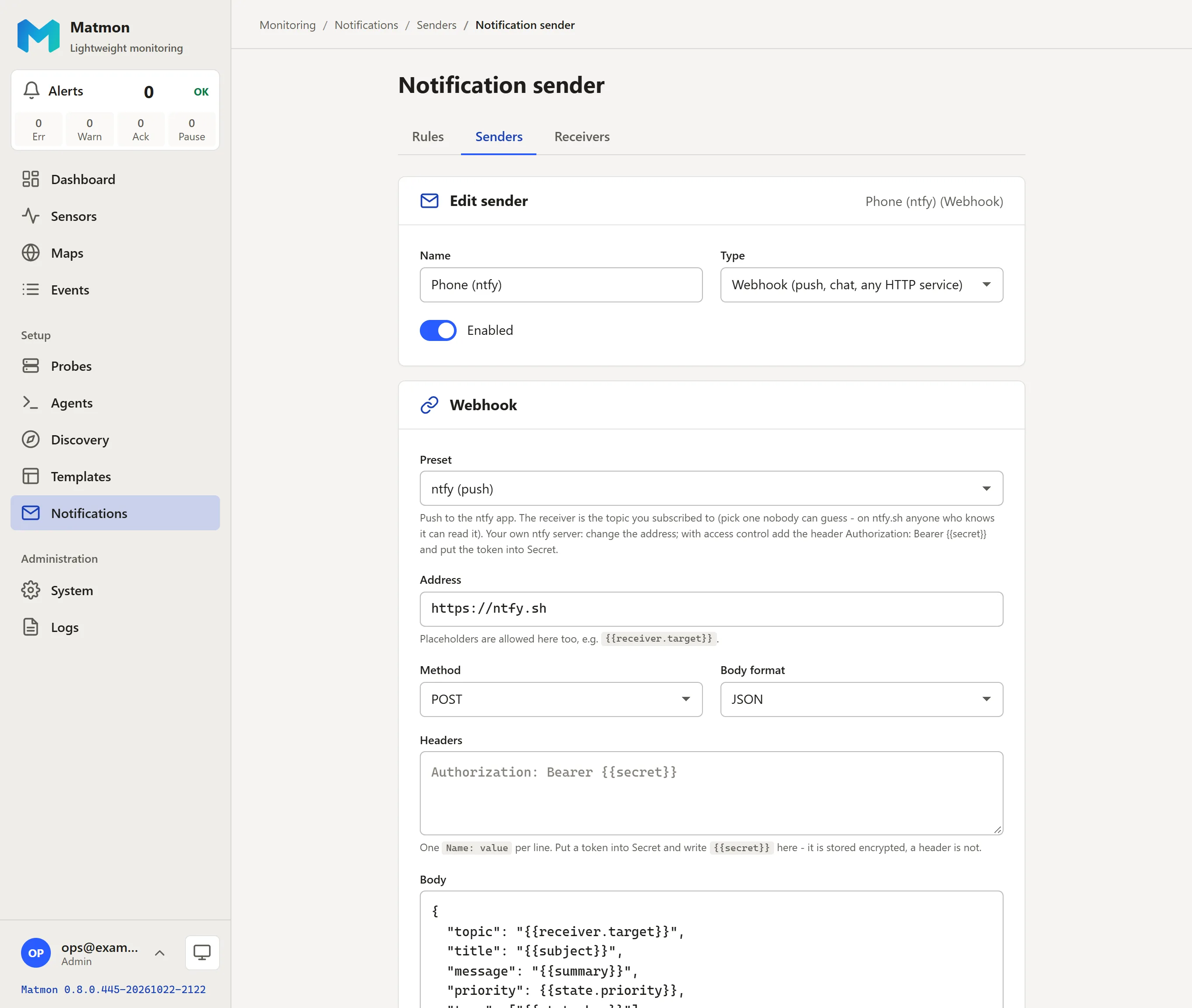Viewport: 1192px width, 1008px height.
Task: Click the Matmon version link
Action: [x=113, y=989]
